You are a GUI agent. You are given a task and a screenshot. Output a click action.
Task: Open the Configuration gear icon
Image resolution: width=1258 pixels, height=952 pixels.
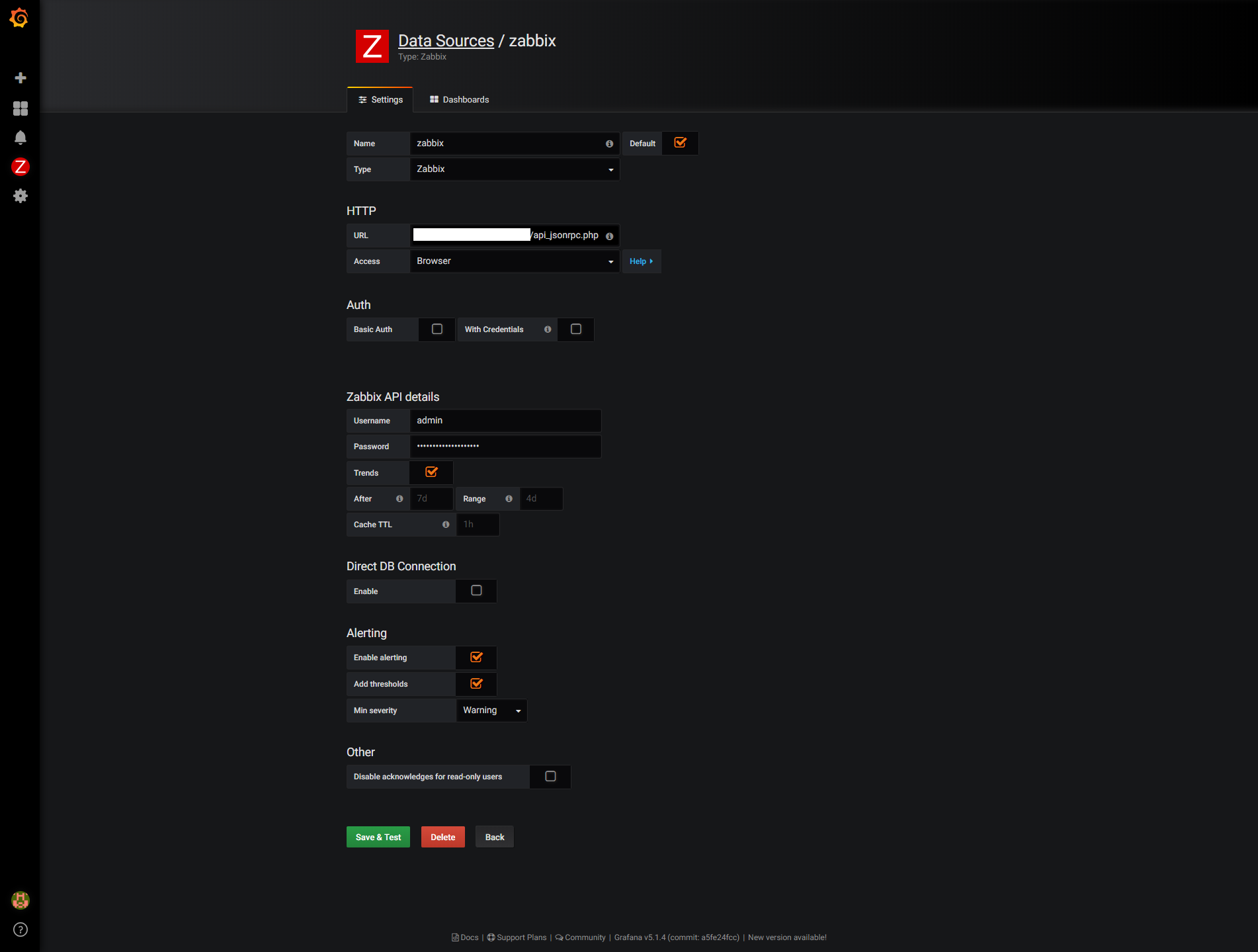(x=21, y=196)
